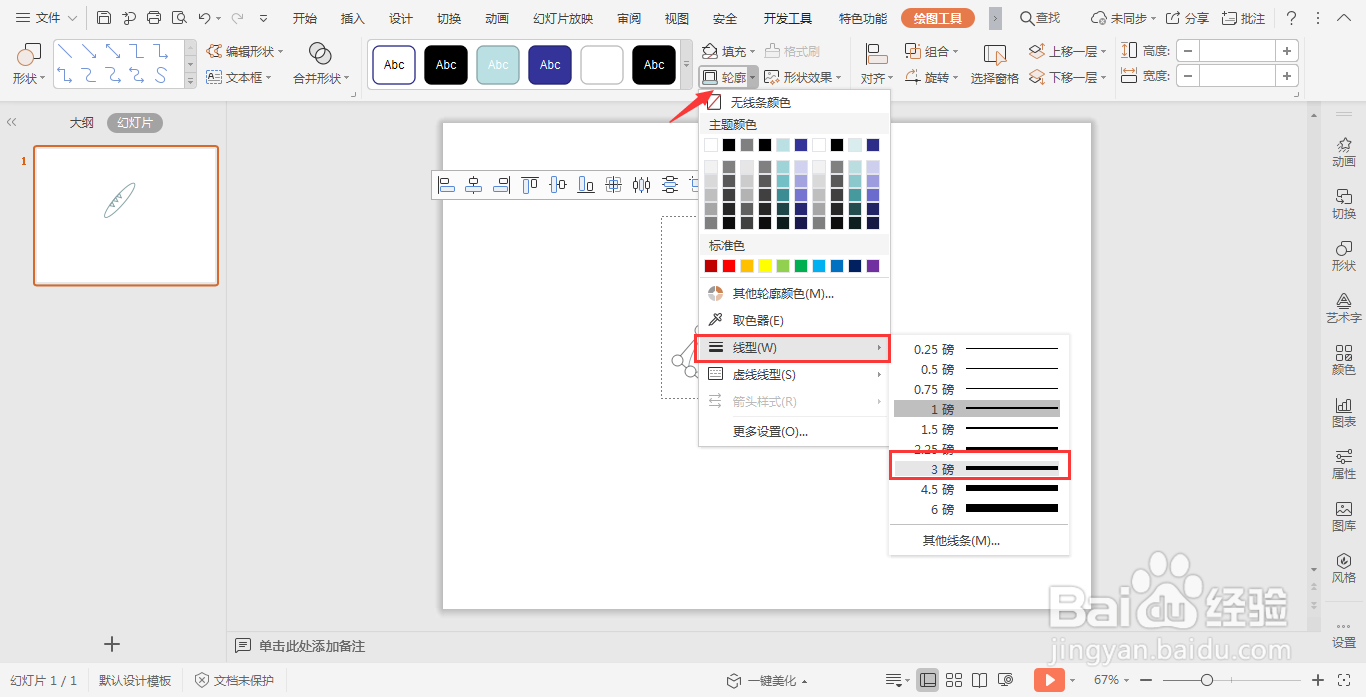Enable grid view mode in the status bar
The height and width of the screenshot is (697, 1366).
tap(954, 679)
